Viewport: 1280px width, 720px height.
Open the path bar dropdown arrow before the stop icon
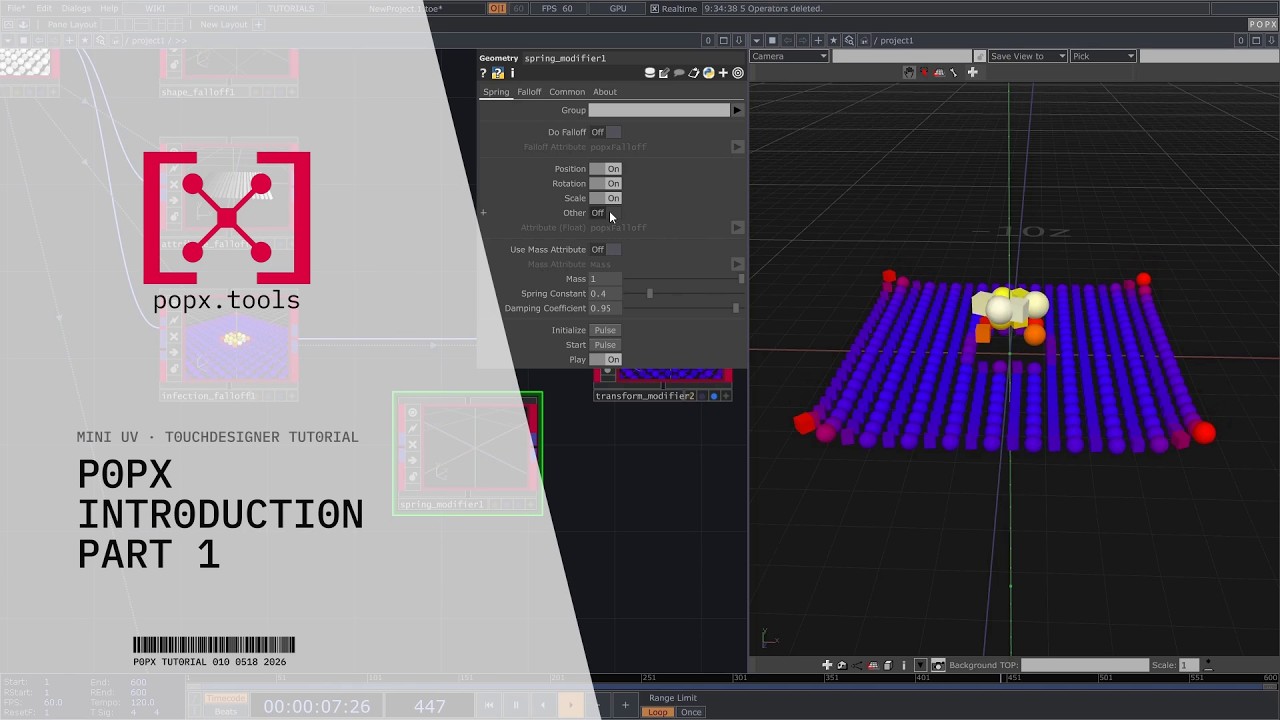pos(757,40)
